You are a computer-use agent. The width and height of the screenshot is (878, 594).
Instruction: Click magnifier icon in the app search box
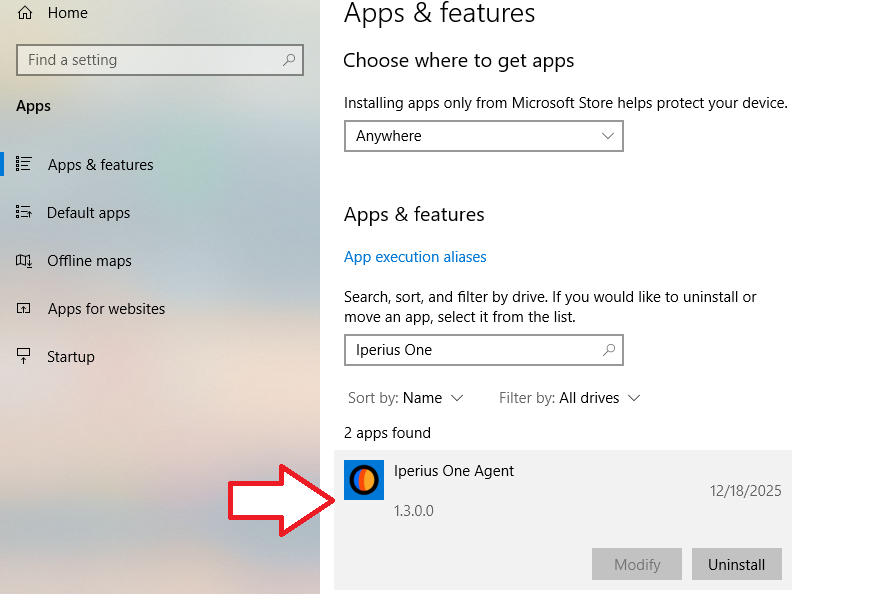(x=608, y=350)
